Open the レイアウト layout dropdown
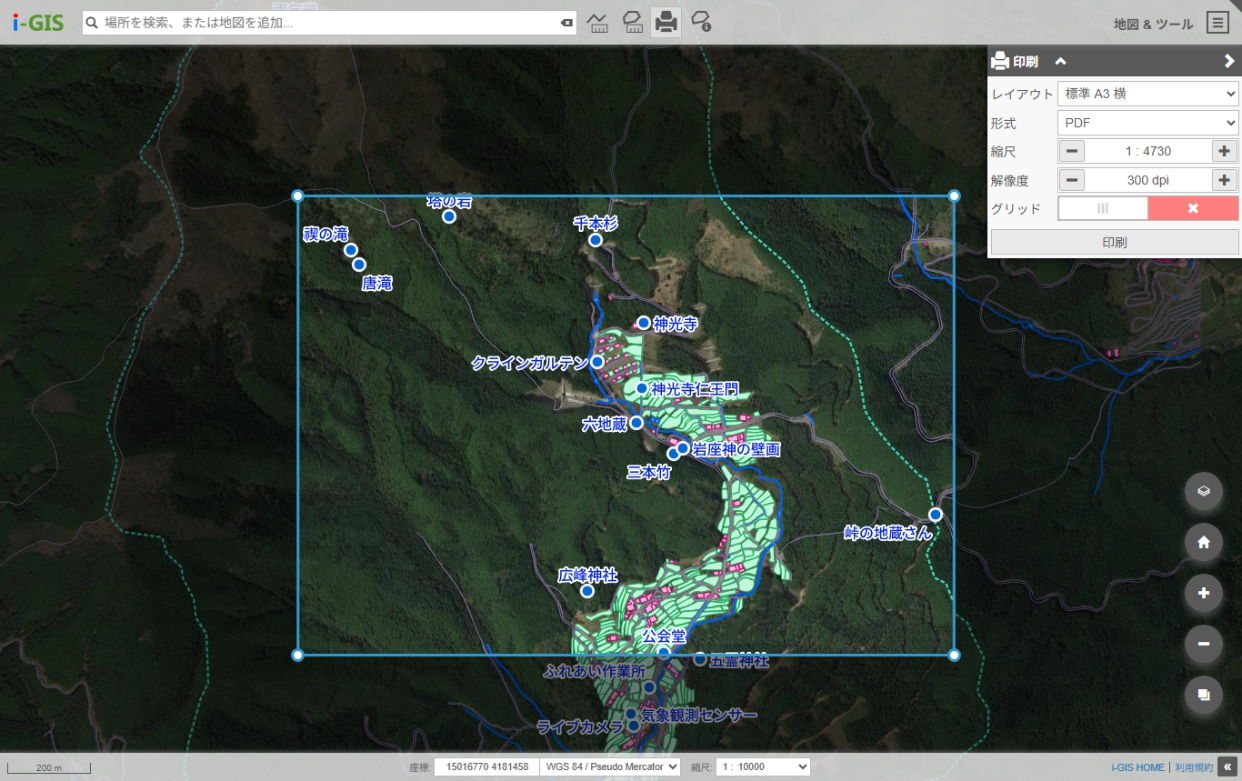 pos(1148,93)
